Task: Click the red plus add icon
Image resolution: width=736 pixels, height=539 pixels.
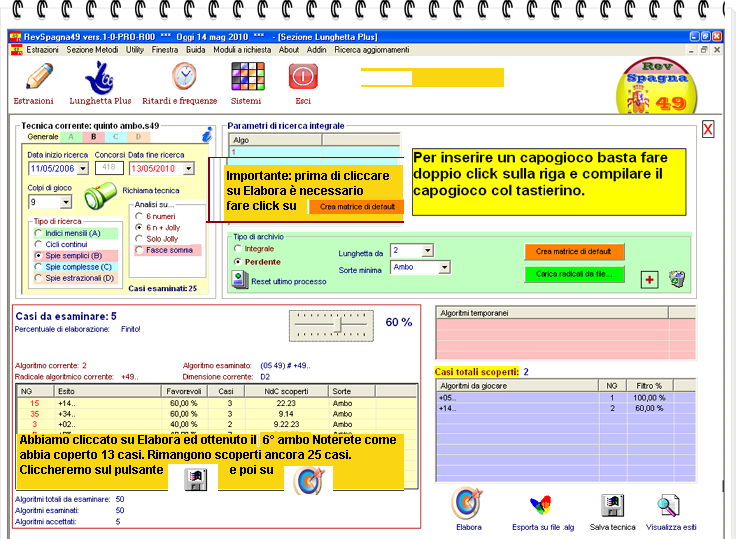Action: click(x=650, y=280)
